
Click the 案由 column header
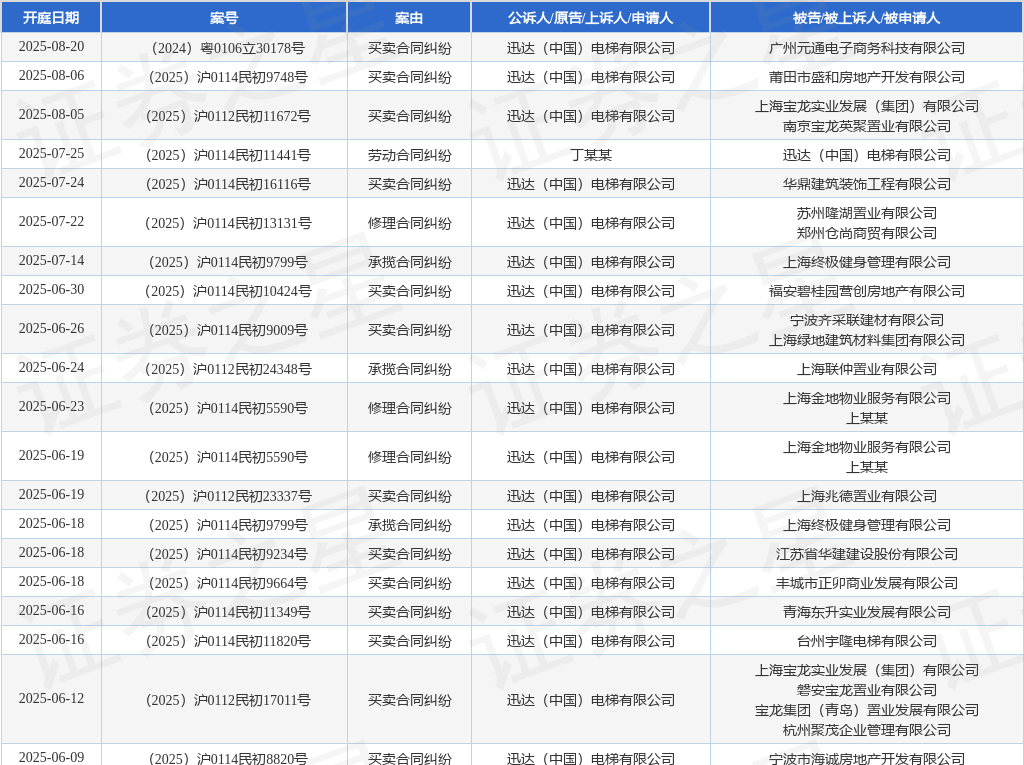(409, 18)
